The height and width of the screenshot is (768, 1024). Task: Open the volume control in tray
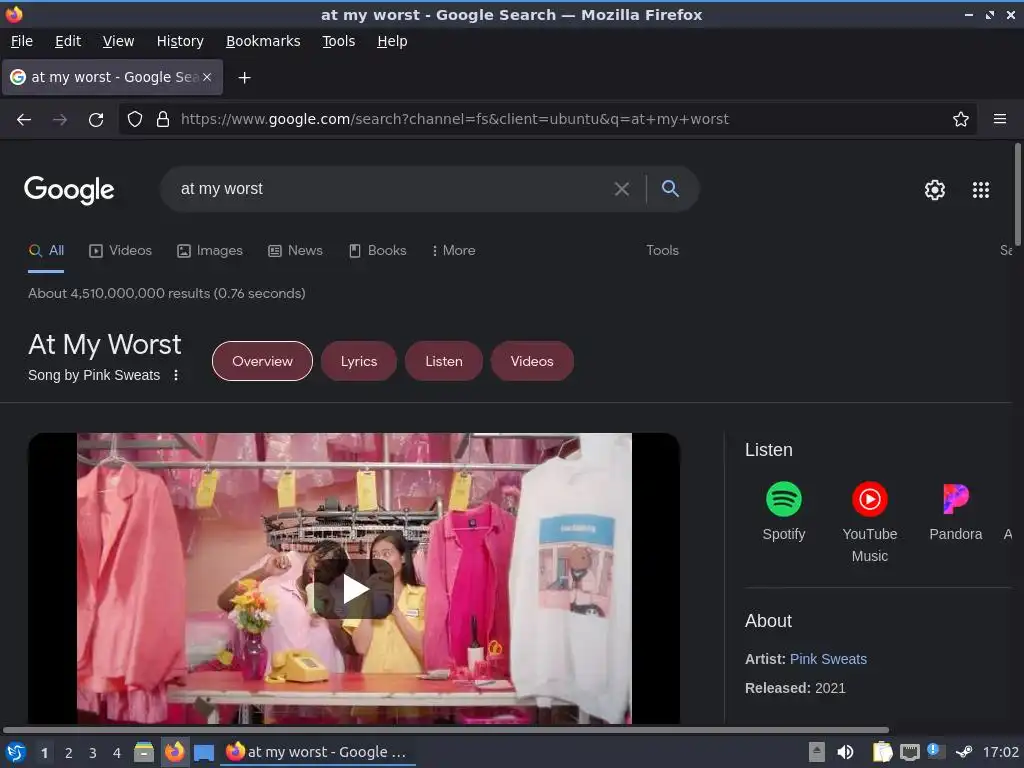[845, 752]
